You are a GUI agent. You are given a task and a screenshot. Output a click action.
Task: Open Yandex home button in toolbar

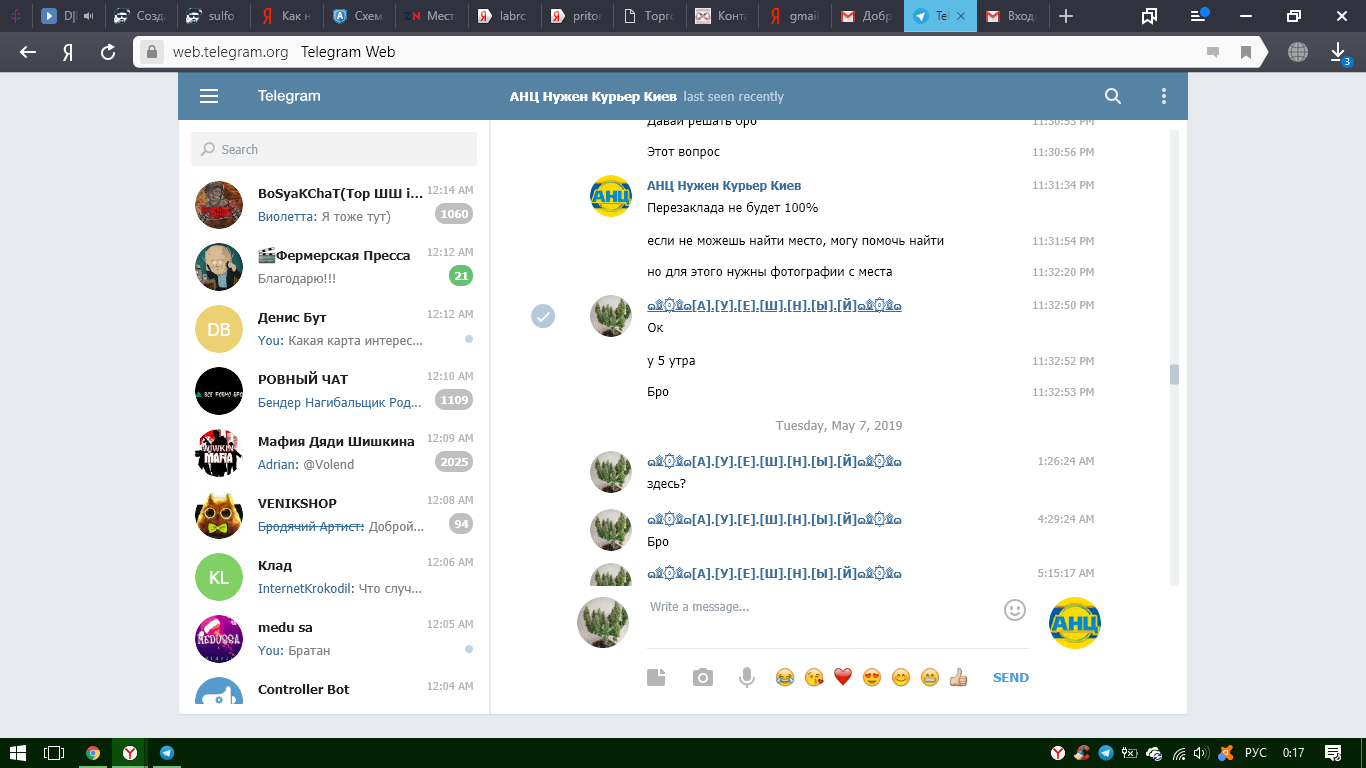click(68, 52)
